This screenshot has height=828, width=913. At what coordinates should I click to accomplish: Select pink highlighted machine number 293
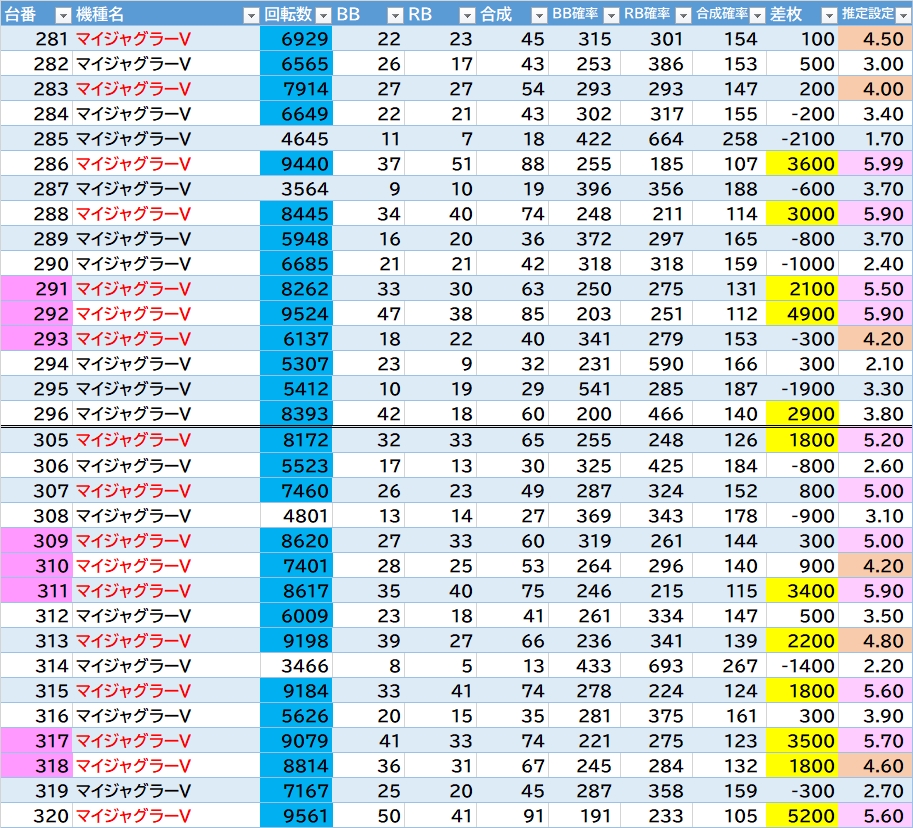(36, 338)
